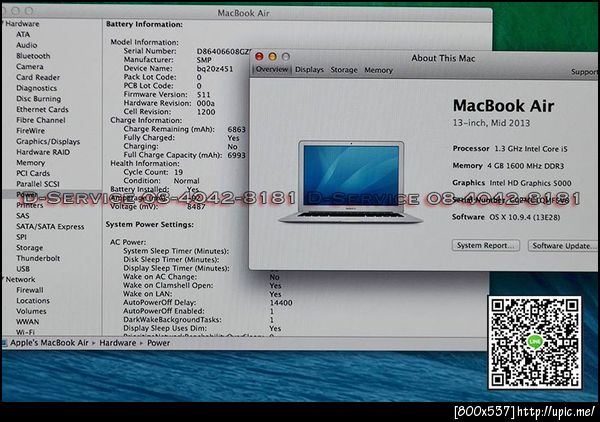
Task: Click the Software OS X 10.9.4 line
Action: pyautogui.click(x=506, y=217)
